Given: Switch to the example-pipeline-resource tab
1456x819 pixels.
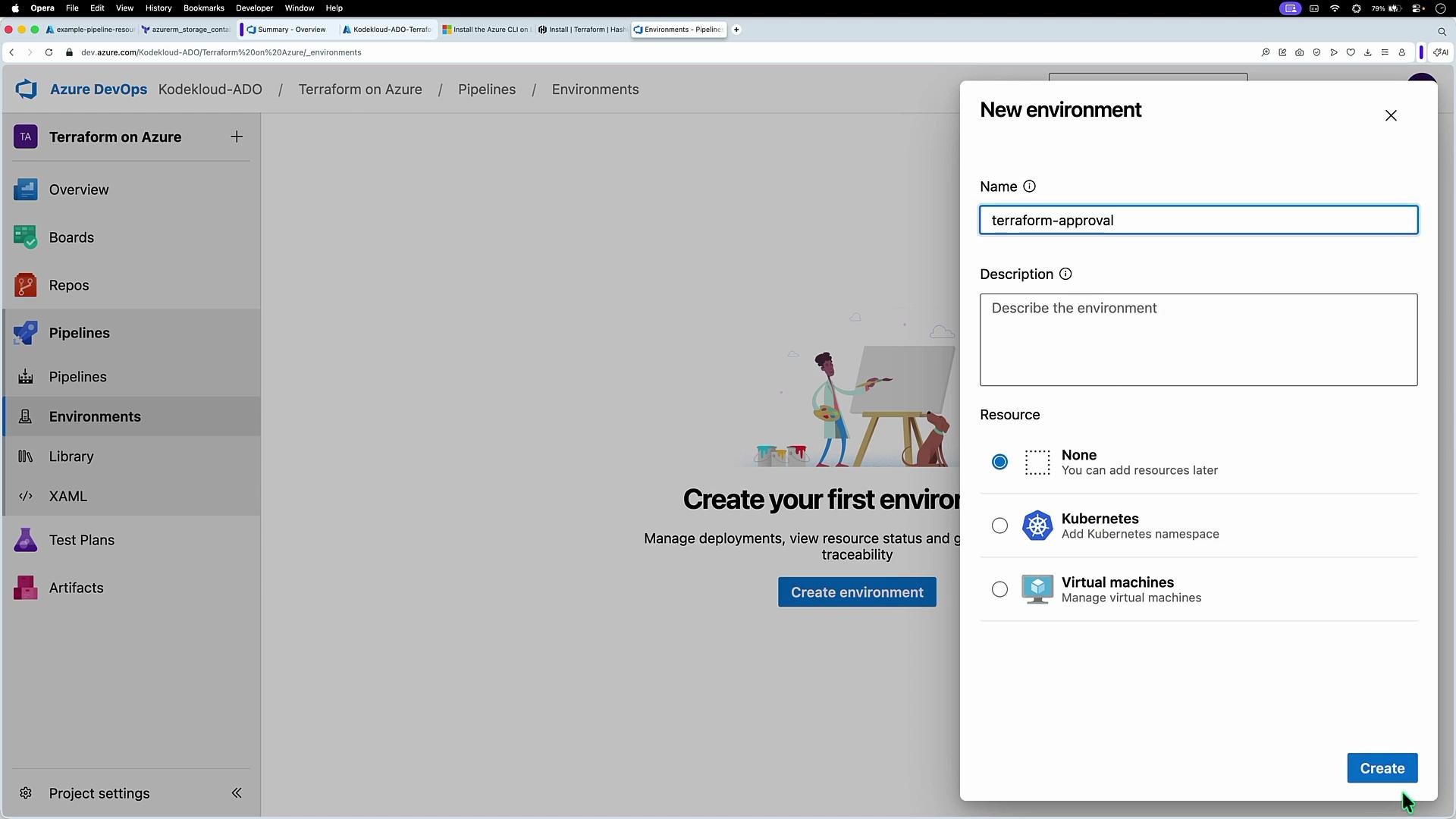Looking at the screenshot, I should [x=90, y=30].
